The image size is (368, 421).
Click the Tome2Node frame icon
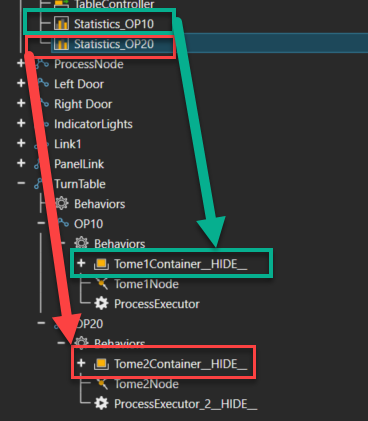102,384
